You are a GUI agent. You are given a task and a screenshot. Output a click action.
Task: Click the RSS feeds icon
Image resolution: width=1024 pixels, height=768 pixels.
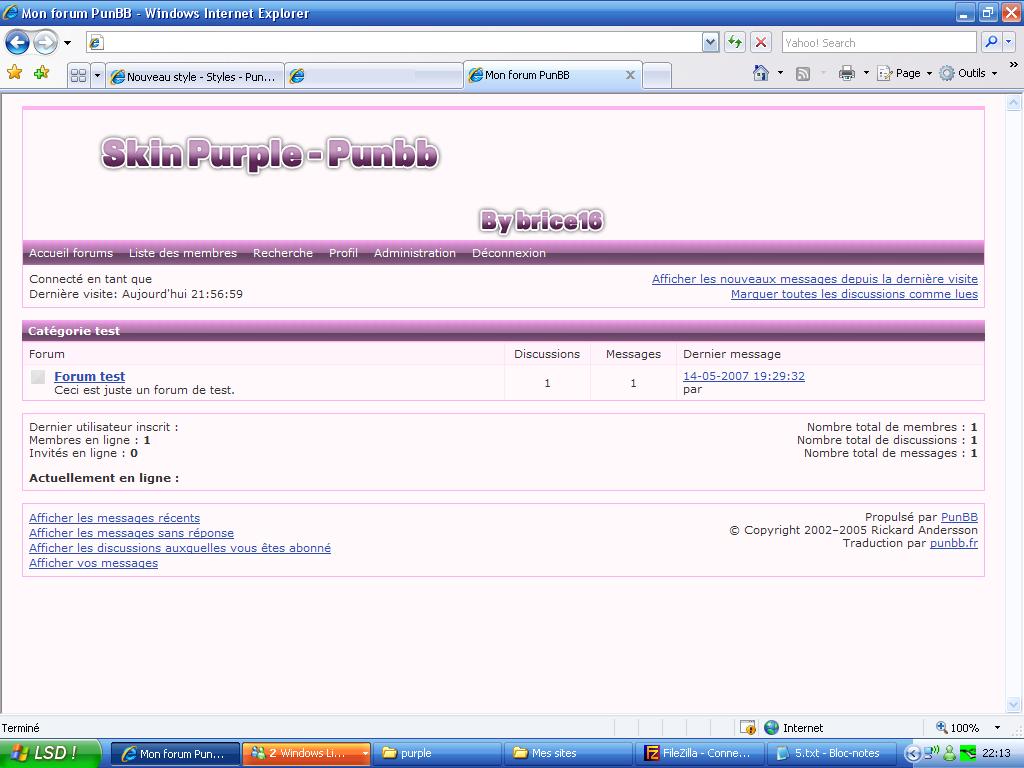tap(803, 73)
